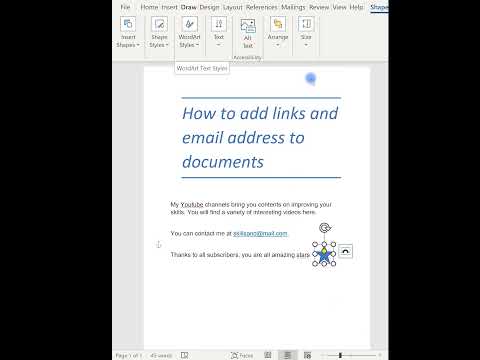
Task: Click the email address hyperlink
Action: tap(260, 233)
